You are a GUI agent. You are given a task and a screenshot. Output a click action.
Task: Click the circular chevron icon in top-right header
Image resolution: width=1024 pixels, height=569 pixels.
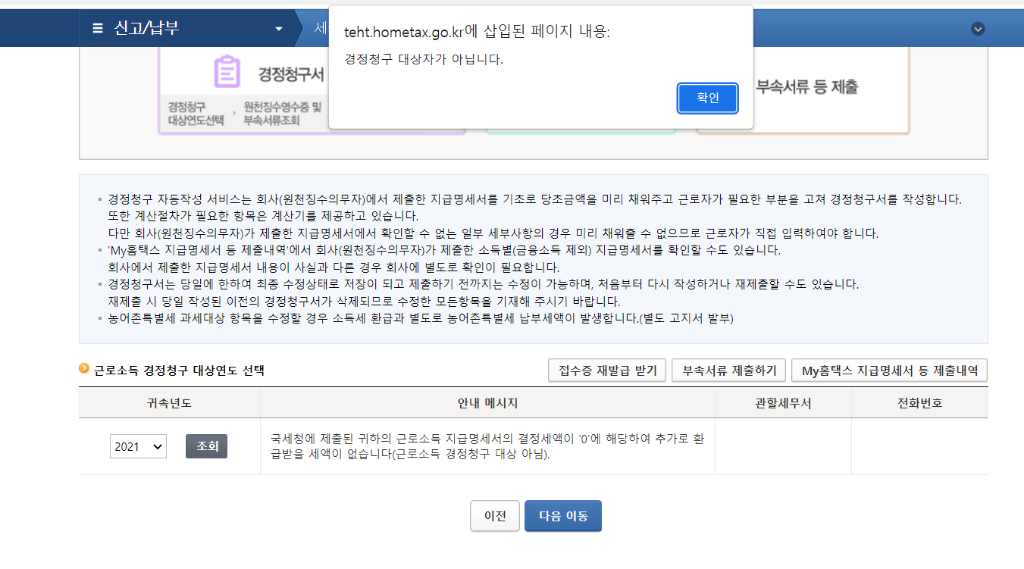coord(978,28)
